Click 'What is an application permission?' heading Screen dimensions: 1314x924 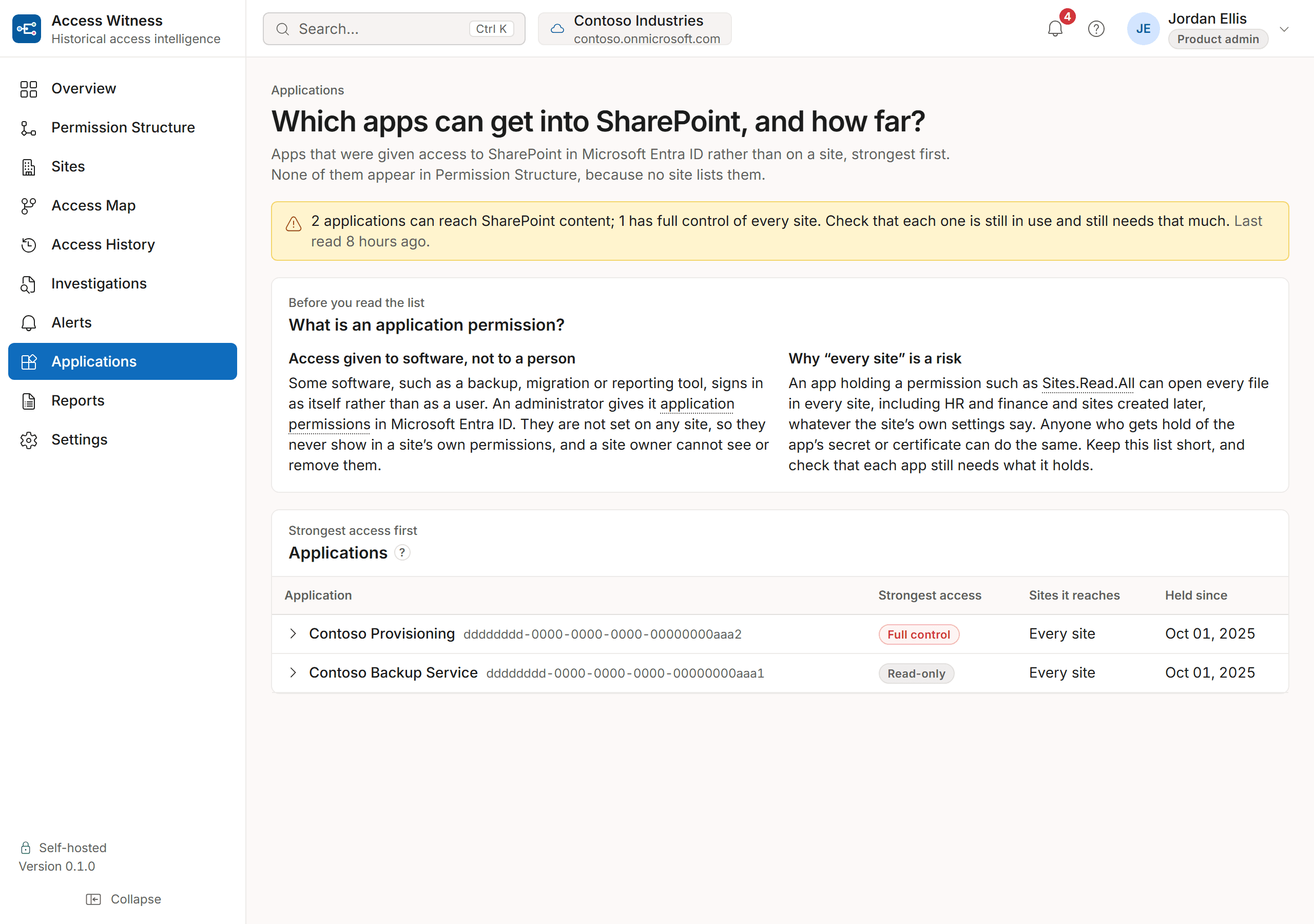[427, 325]
